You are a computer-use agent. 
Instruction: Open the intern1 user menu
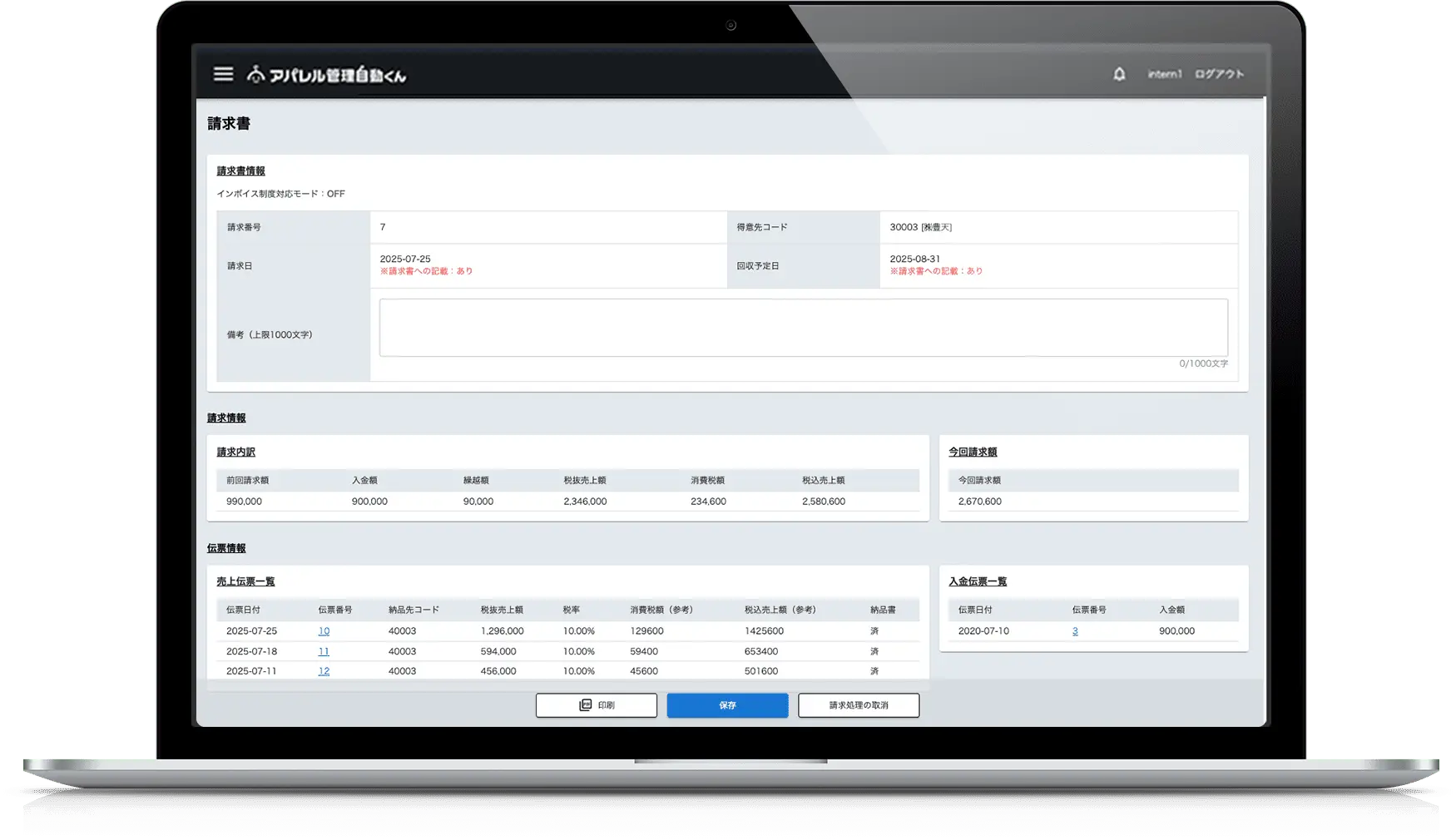coord(1164,74)
